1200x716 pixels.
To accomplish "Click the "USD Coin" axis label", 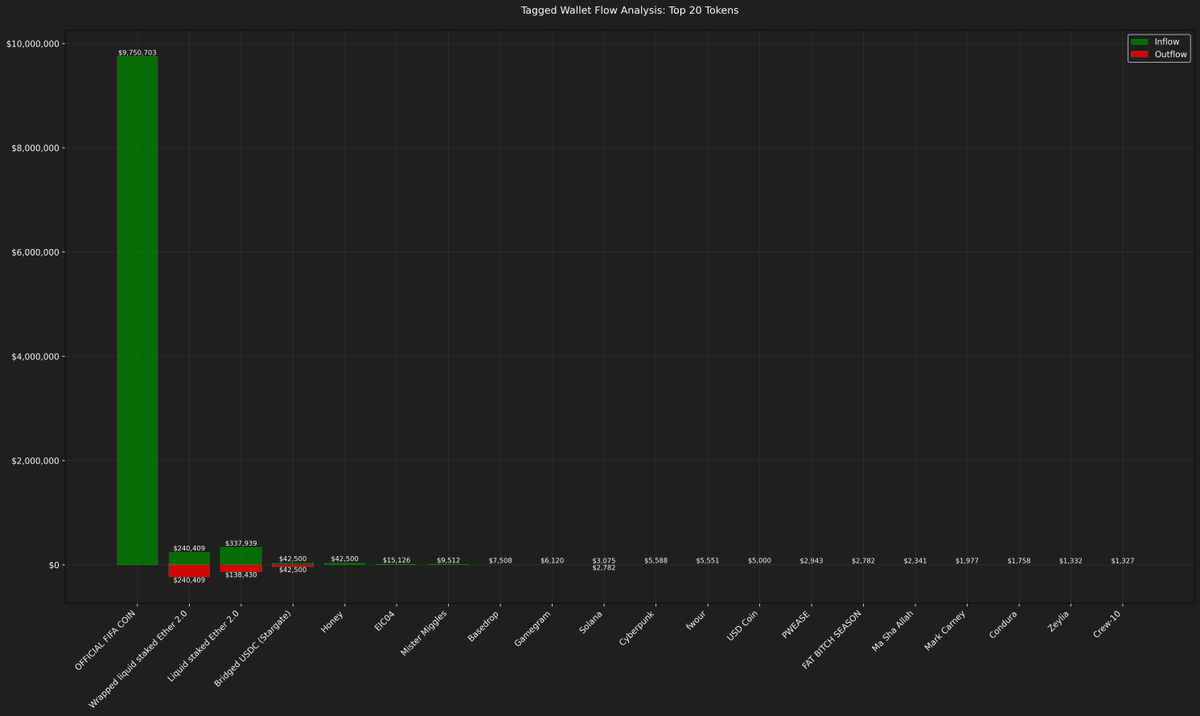I will pyautogui.click(x=744, y=626).
